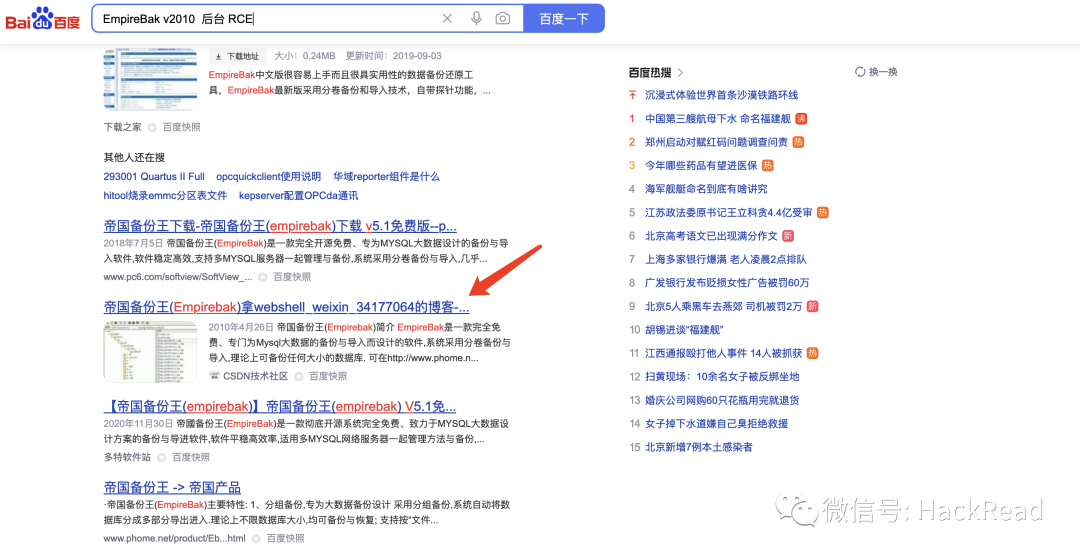Click the date 2010年4月26日 in the CSDN result
Image resolution: width=1080 pixels, height=558 pixels.
click(x=241, y=327)
